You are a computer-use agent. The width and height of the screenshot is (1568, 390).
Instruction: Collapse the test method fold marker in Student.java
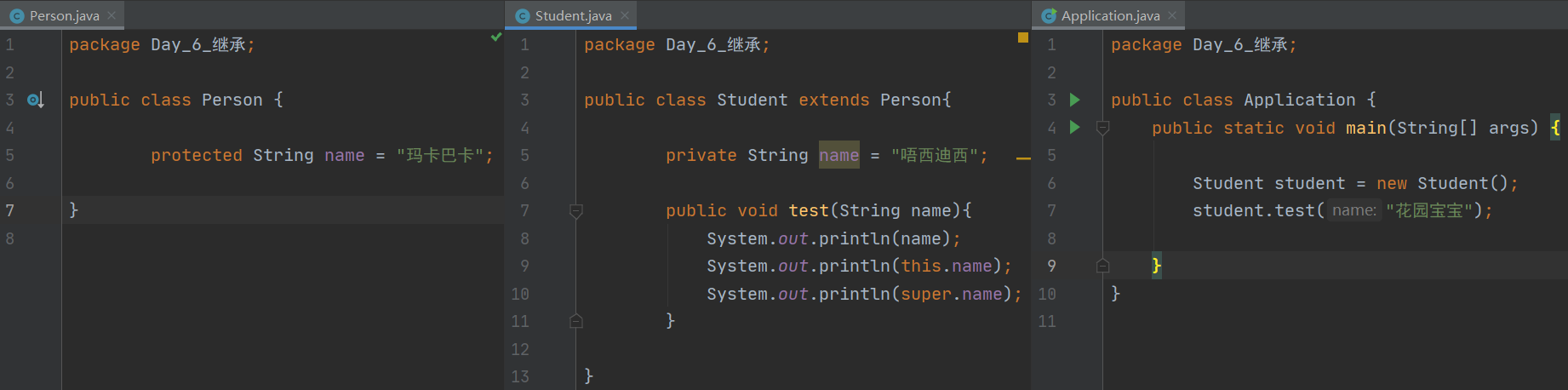576,210
